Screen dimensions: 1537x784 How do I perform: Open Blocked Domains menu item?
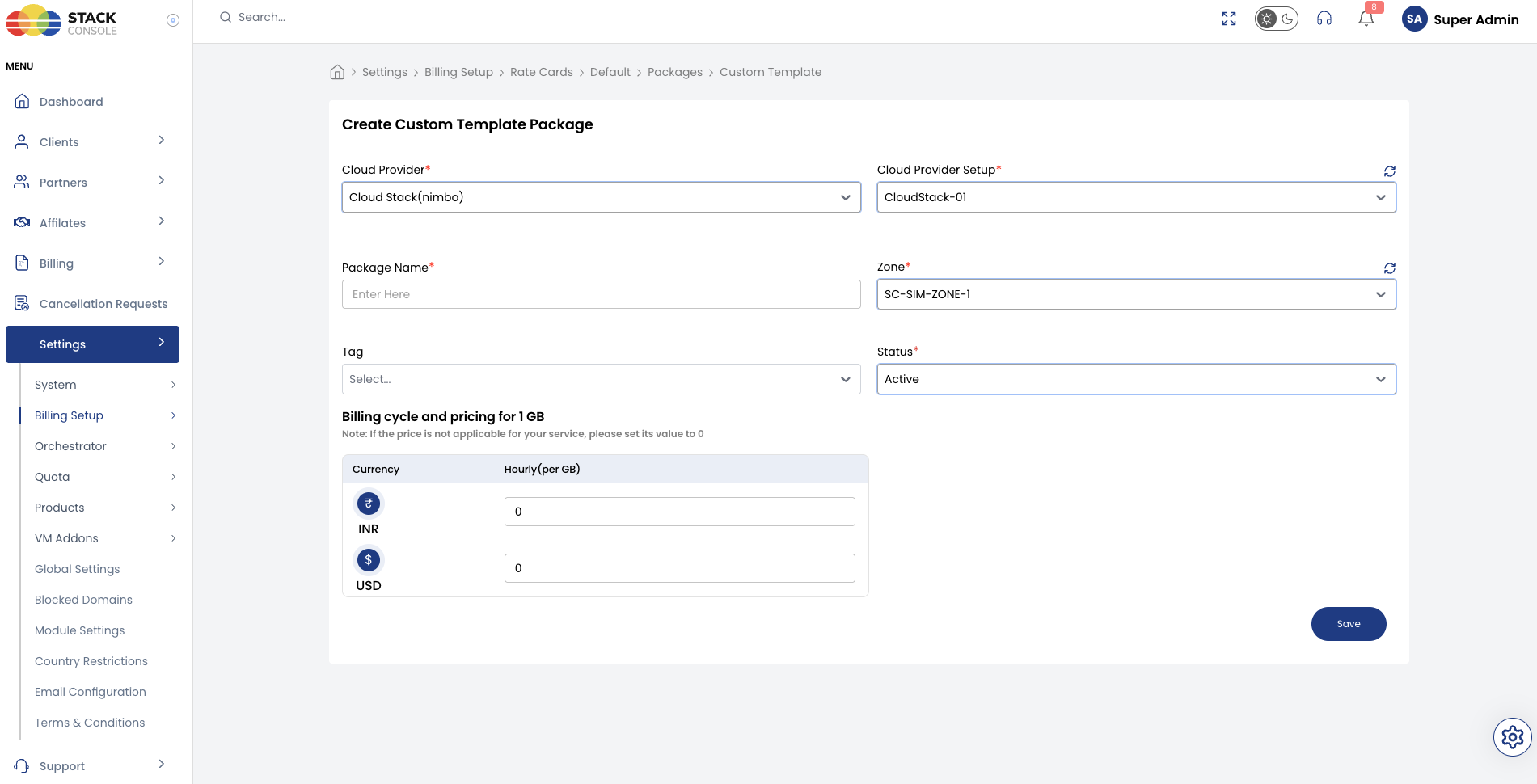83,600
